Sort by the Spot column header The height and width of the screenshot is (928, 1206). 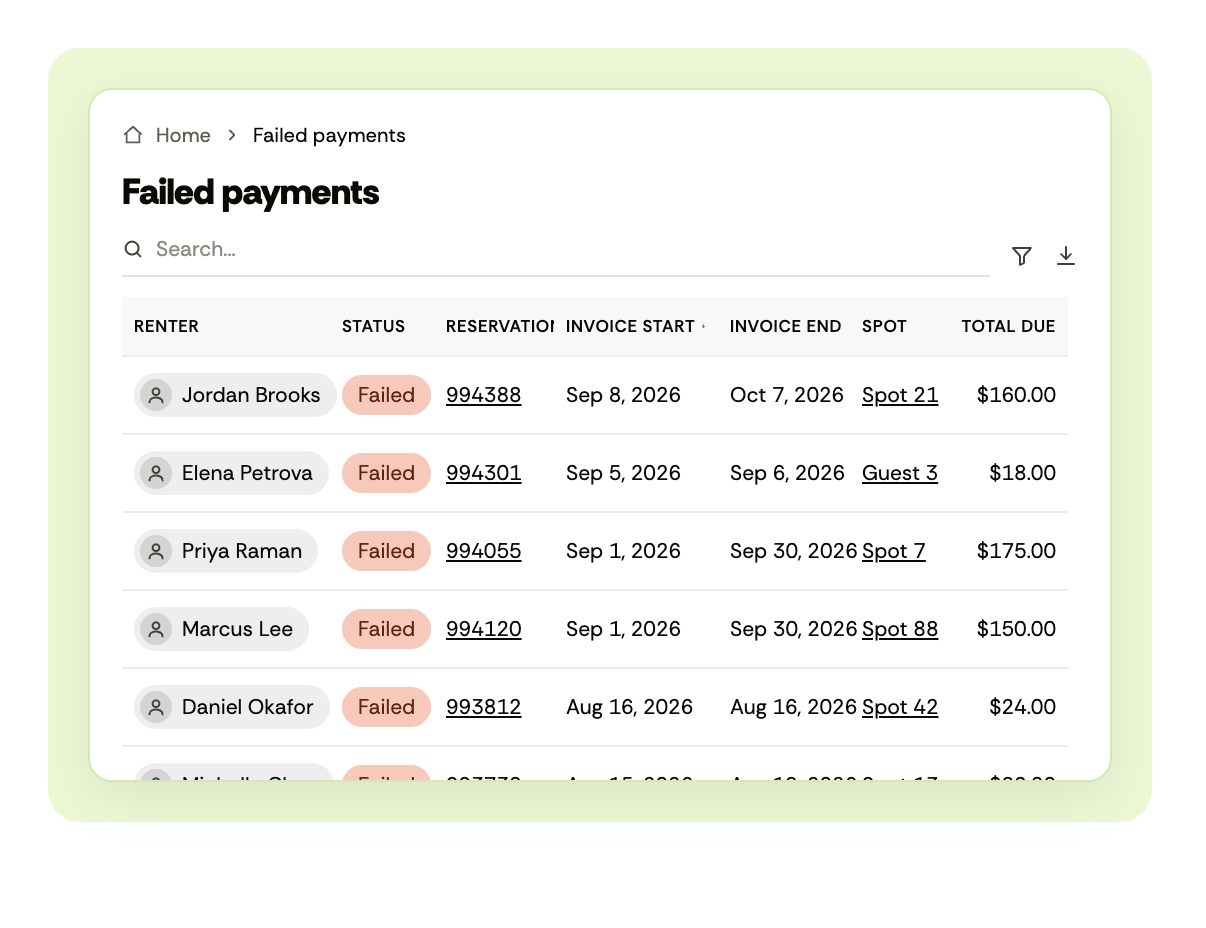click(884, 326)
